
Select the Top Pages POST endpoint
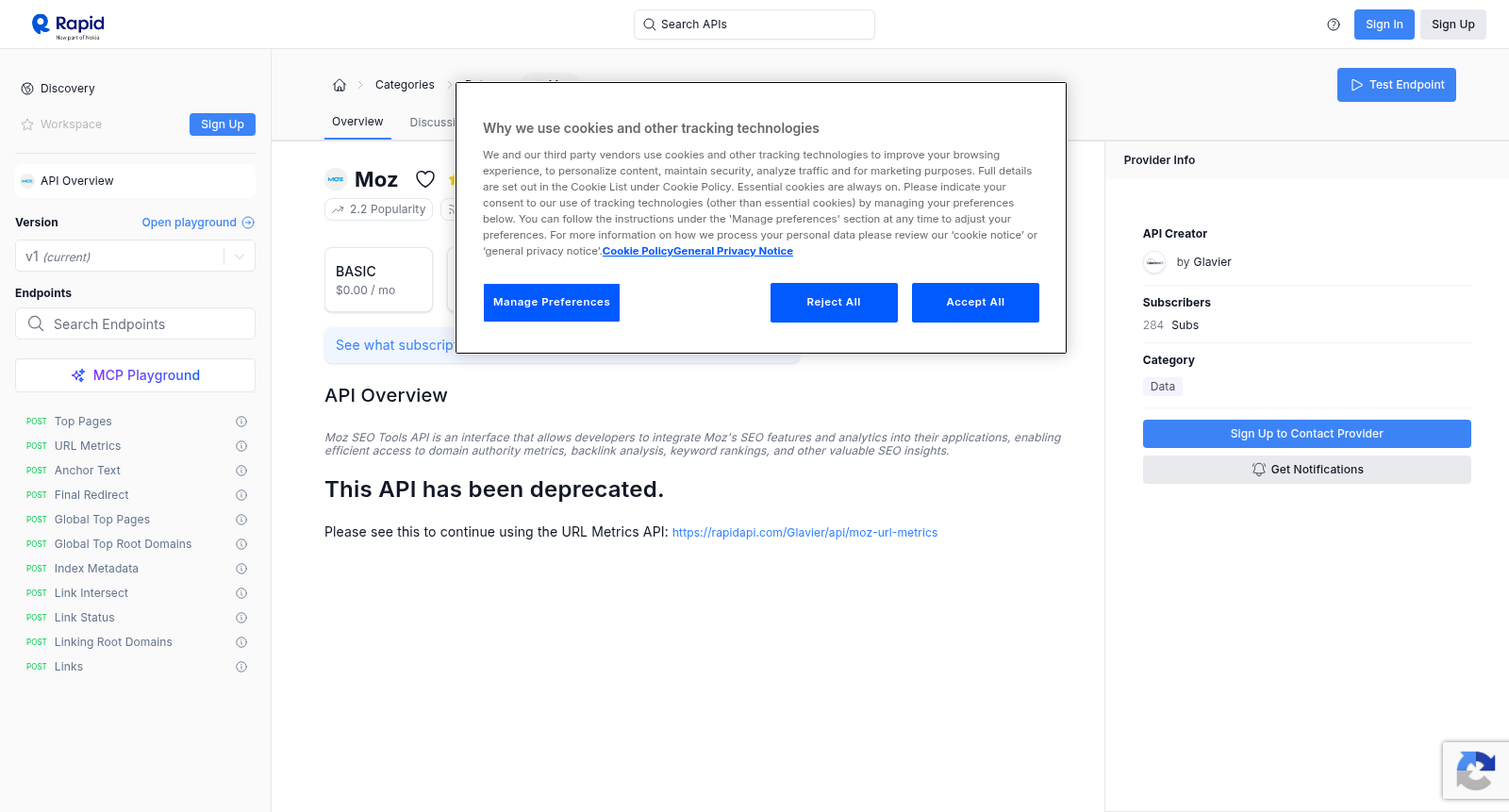click(83, 422)
